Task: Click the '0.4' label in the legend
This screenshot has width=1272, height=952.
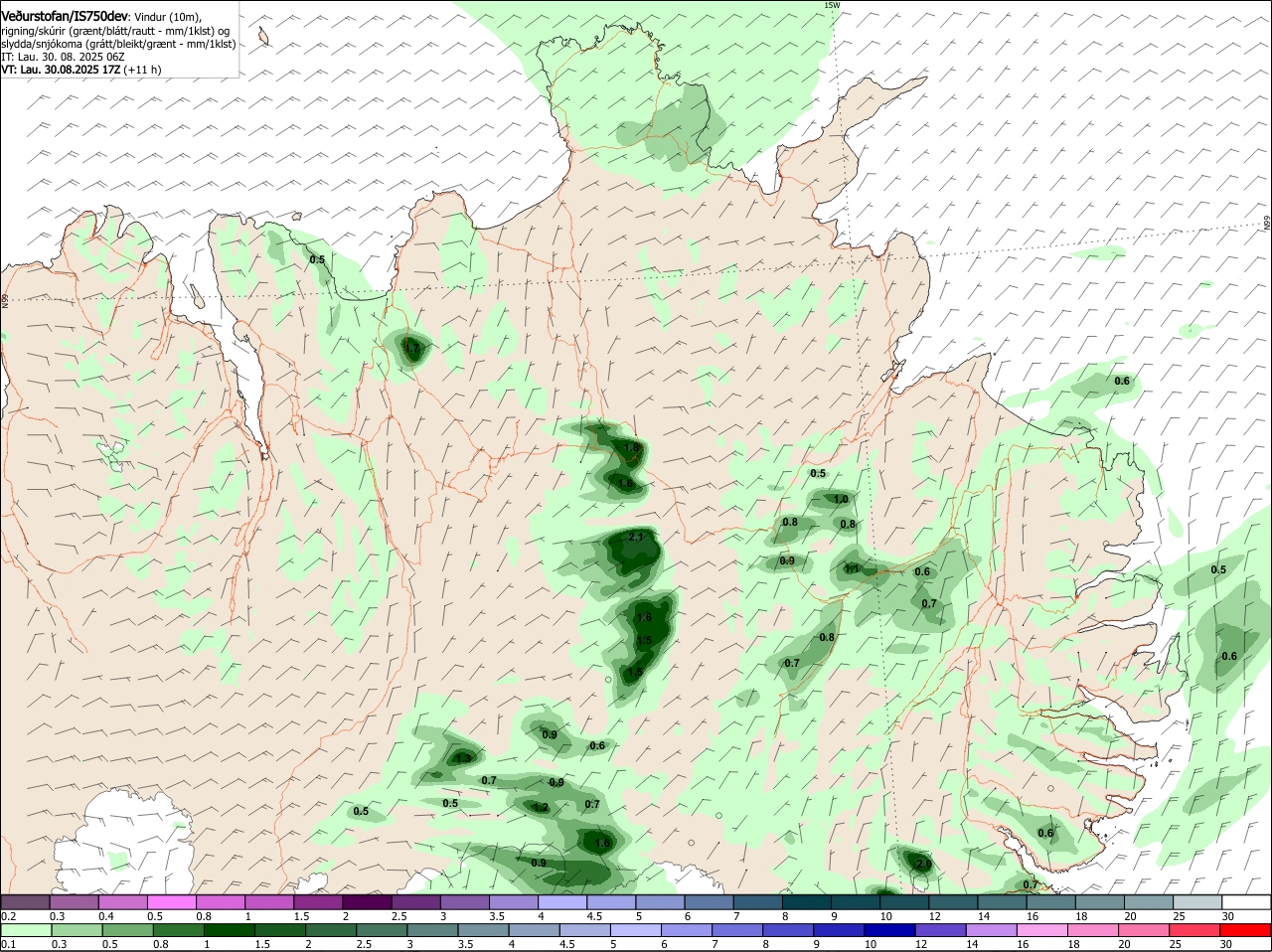Action: [106, 915]
